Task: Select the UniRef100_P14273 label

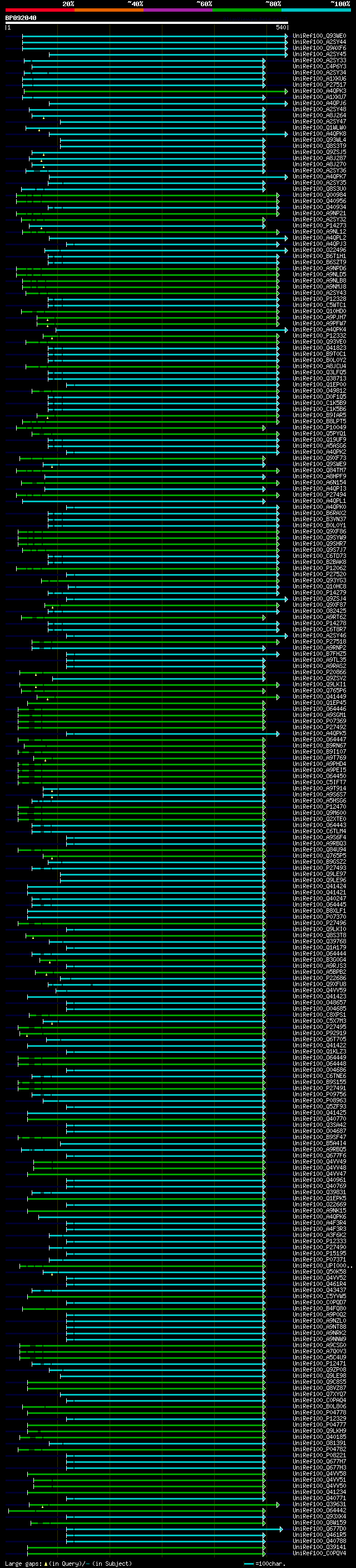Action: 319,226
